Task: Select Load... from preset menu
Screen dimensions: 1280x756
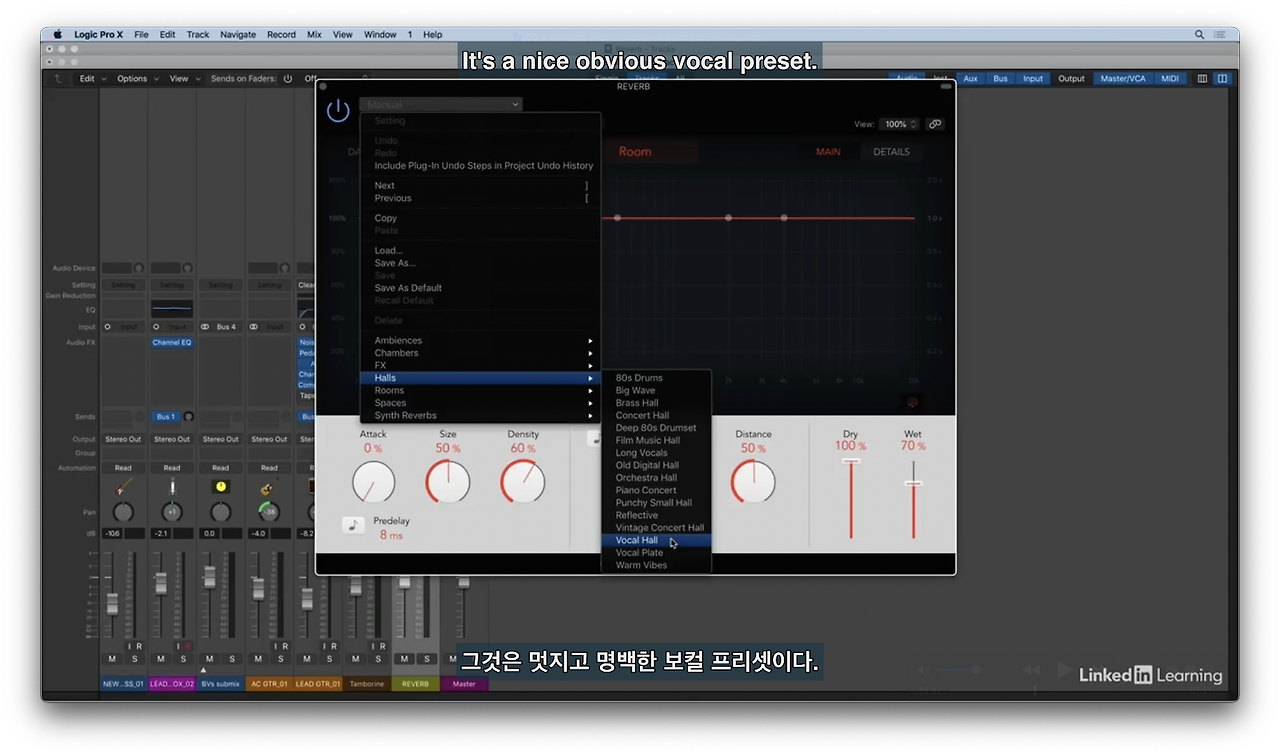Action: [x=481, y=250]
